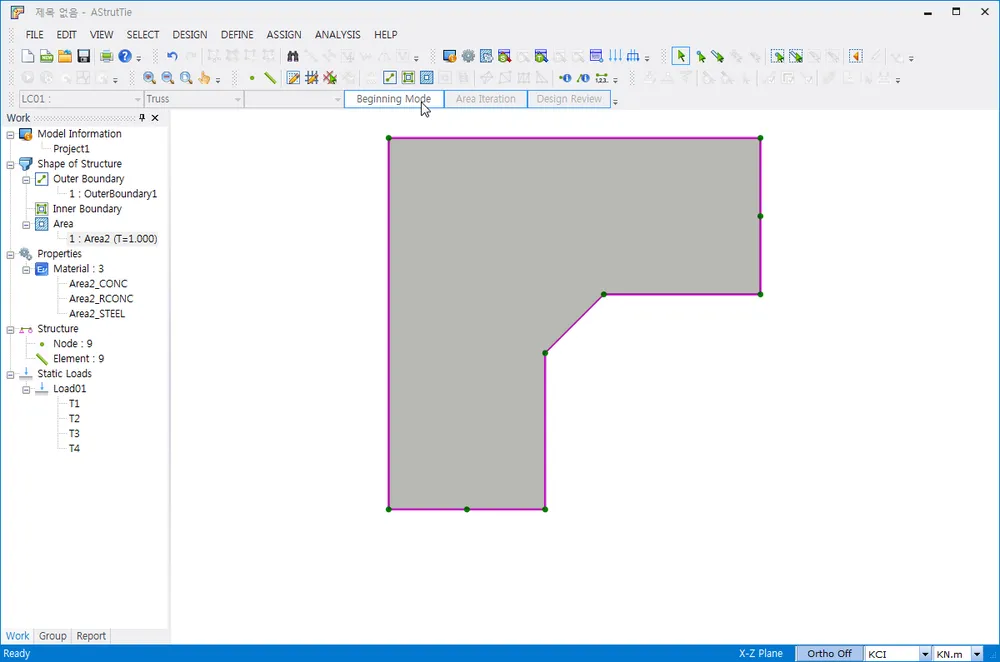Click the element information icon

(583, 78)
